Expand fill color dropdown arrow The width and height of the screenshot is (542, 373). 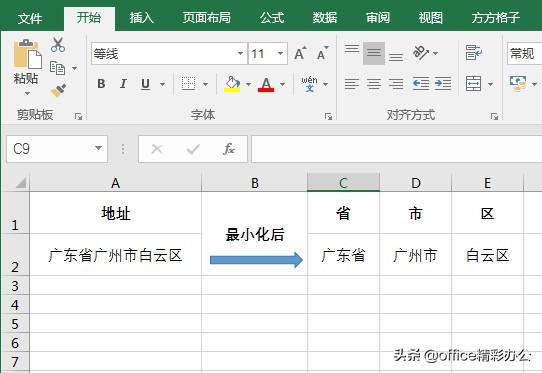[248, 84]
